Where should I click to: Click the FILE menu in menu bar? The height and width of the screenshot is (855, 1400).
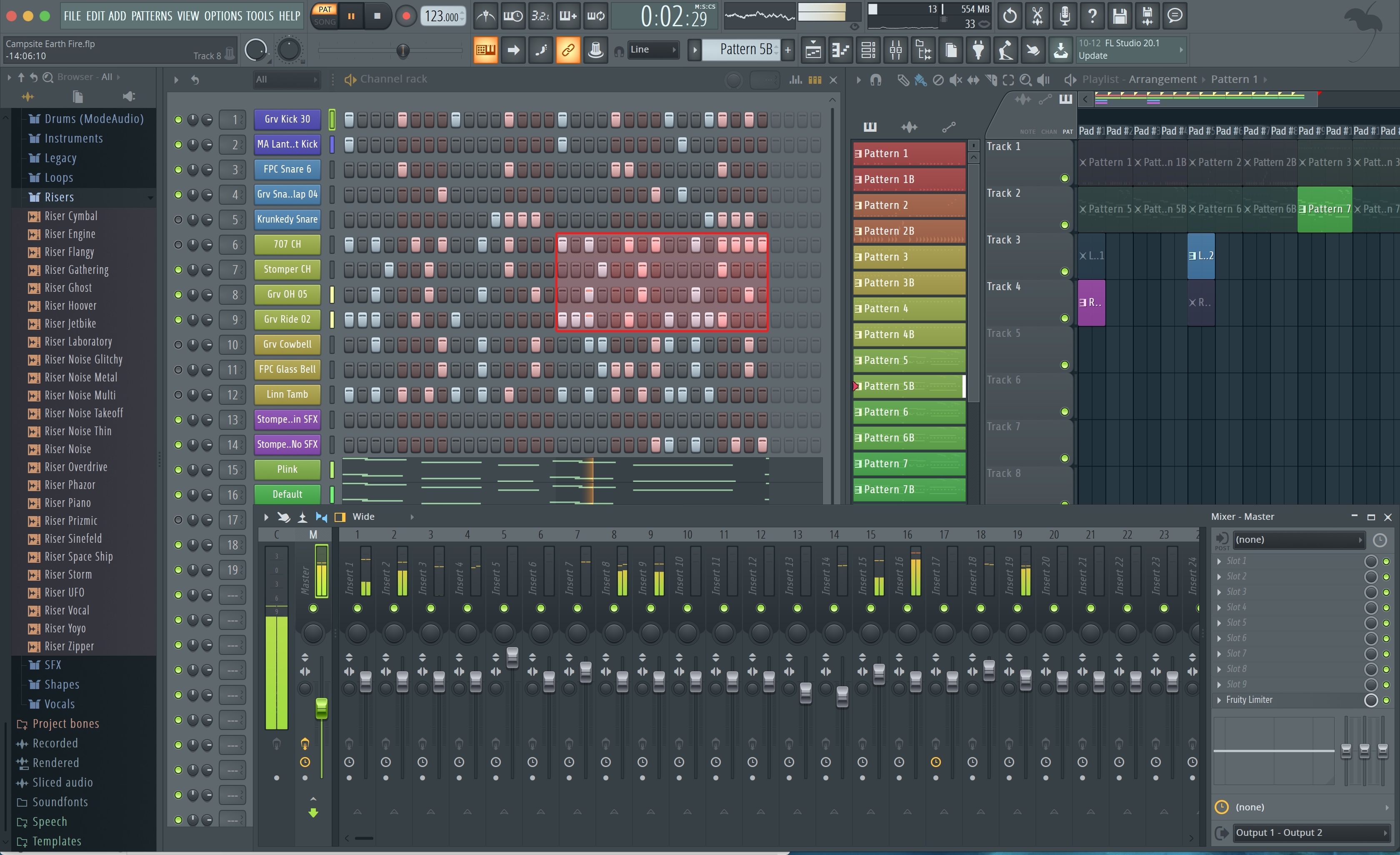[x=74, y=15]
